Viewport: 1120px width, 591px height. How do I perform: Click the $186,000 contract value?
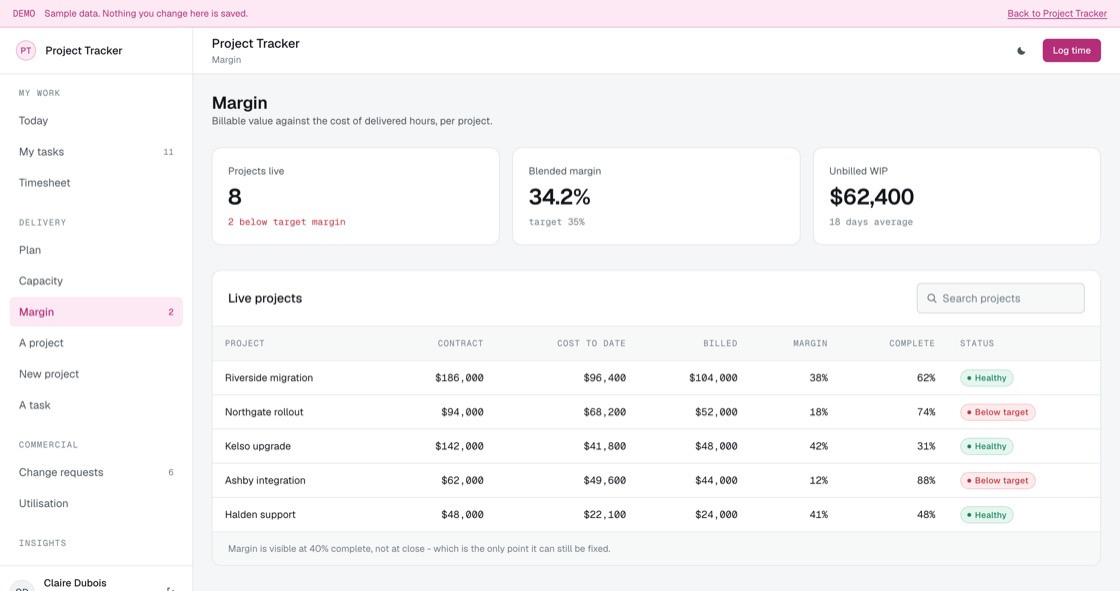tap(459, 378)
